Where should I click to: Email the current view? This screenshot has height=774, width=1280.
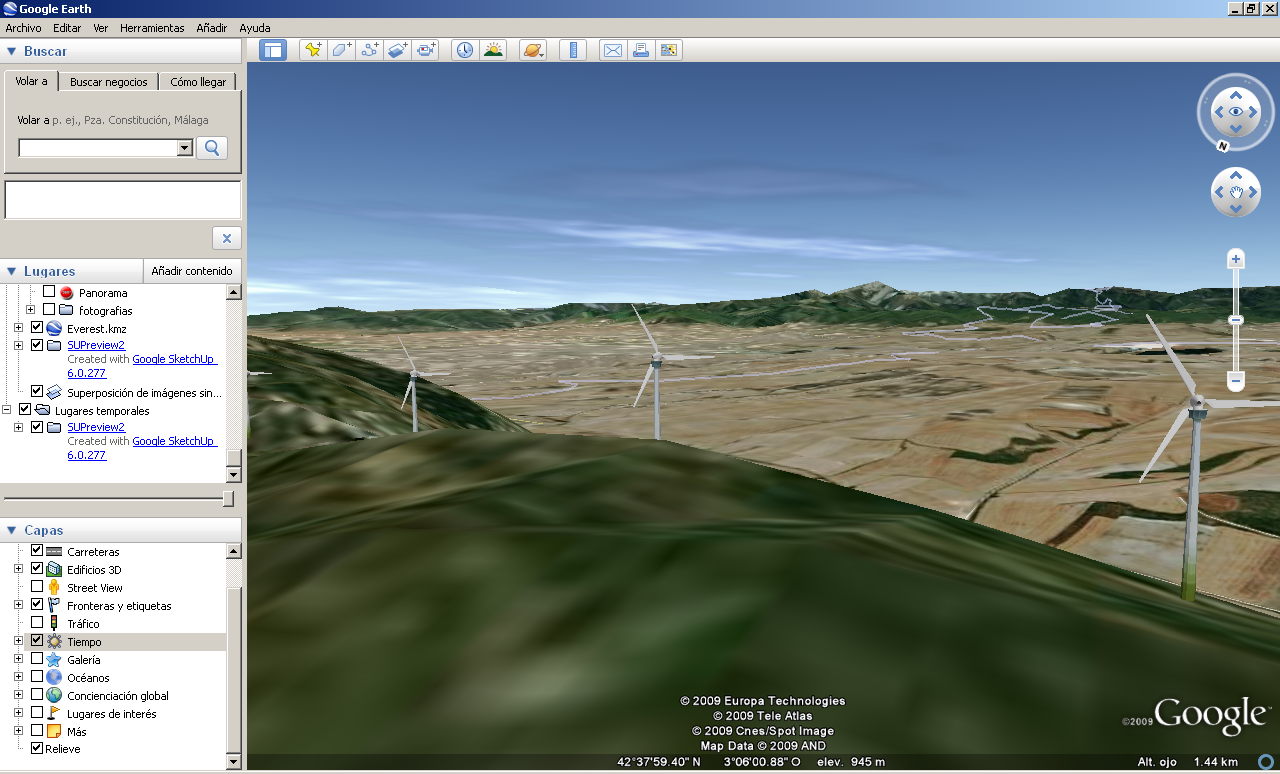click(x=611, y=49)
